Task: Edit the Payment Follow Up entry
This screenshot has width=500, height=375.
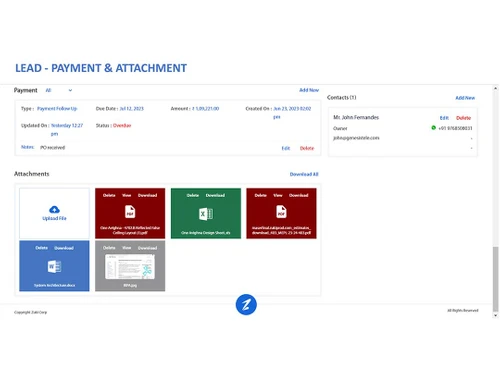Action: tap(286, 148)
